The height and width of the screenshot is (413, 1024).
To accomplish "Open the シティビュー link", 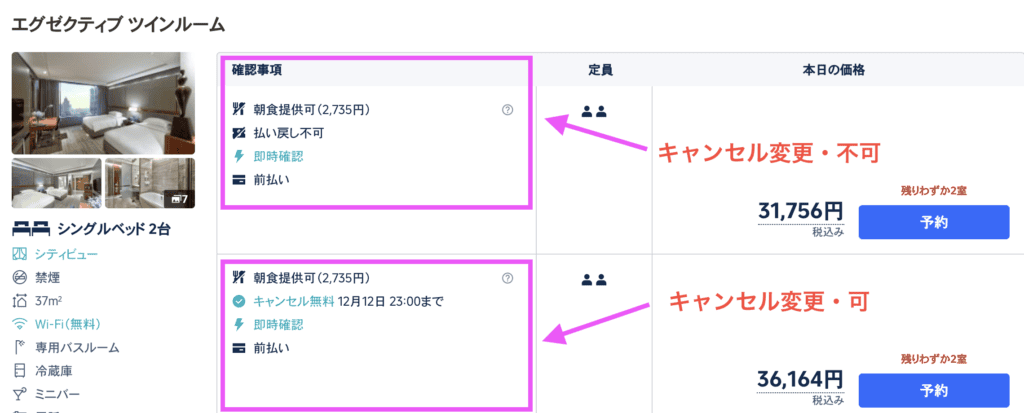I will [x=65, y=254].
